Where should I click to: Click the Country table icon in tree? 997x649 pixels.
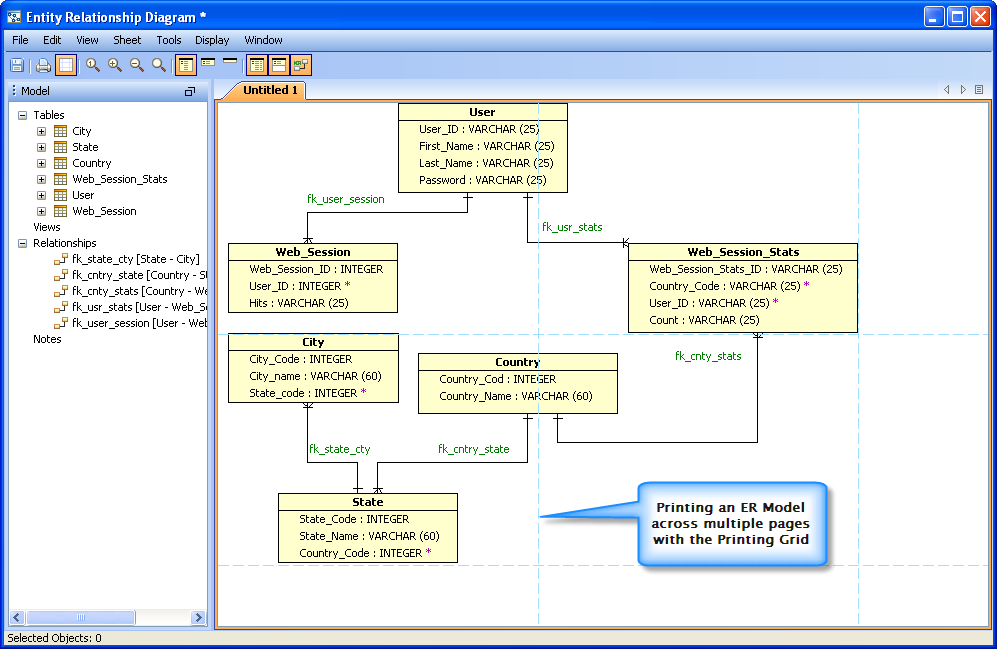60,163
